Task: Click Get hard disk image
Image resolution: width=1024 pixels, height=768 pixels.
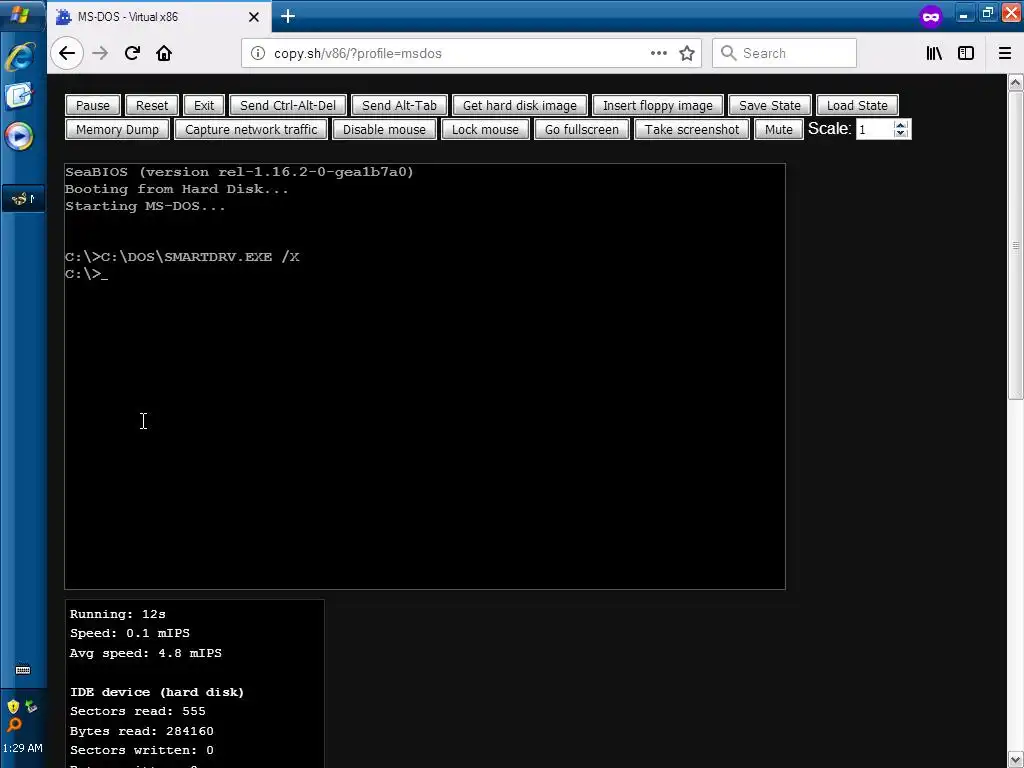Action: 520,105
